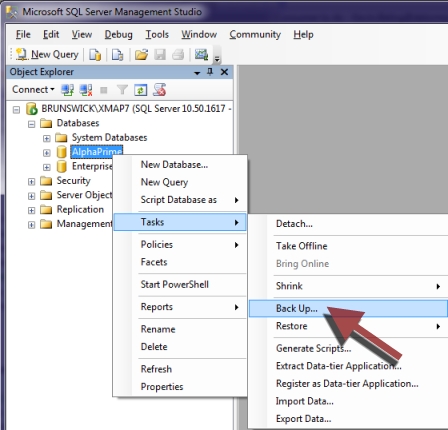Image resolution: width=448 pixels, height=430 pixels.
Task: Open the Tools menu
Action: 157,34
